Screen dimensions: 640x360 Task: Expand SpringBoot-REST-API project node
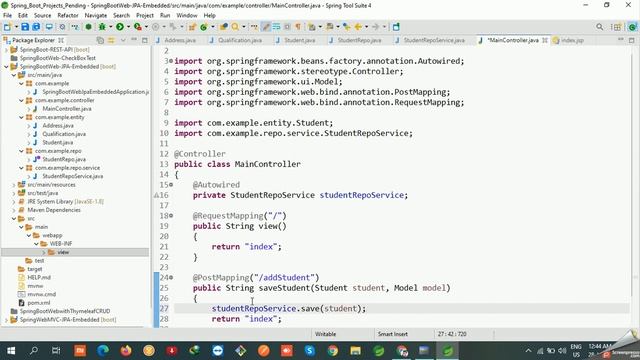point(7,49)
